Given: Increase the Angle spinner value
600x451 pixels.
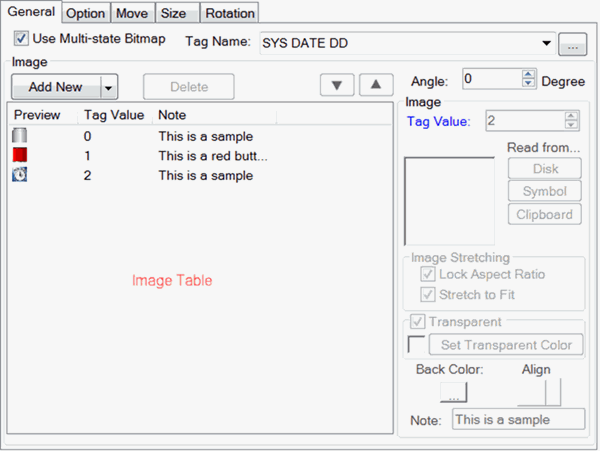Looking at the screenshot, I should 529,74.
